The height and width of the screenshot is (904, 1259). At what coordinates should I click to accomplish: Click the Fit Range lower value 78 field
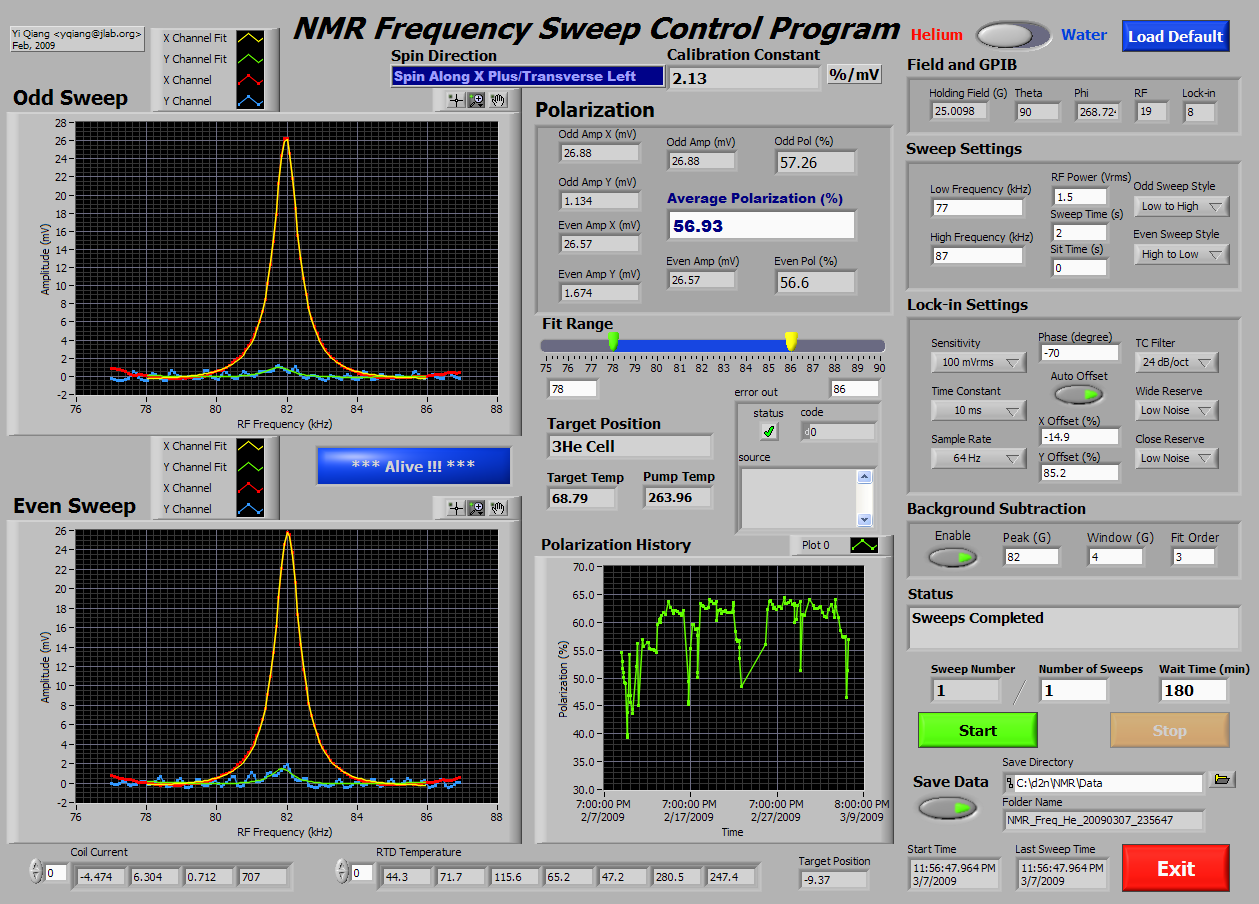pyautogui.click(x=573, y=388)
